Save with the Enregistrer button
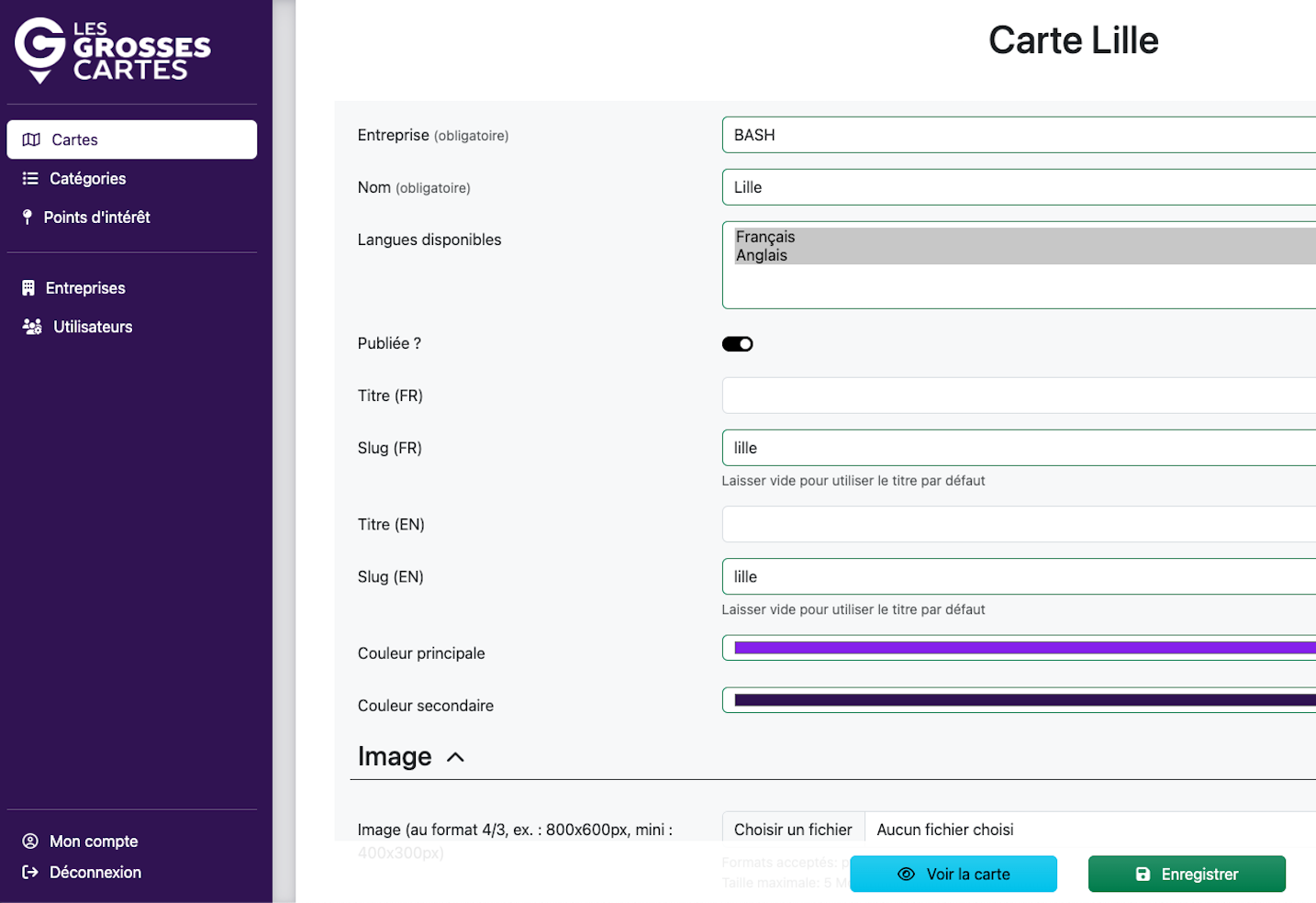Image resolution: width=1316 pixels, height=903 pixels. click(1186, 875)
